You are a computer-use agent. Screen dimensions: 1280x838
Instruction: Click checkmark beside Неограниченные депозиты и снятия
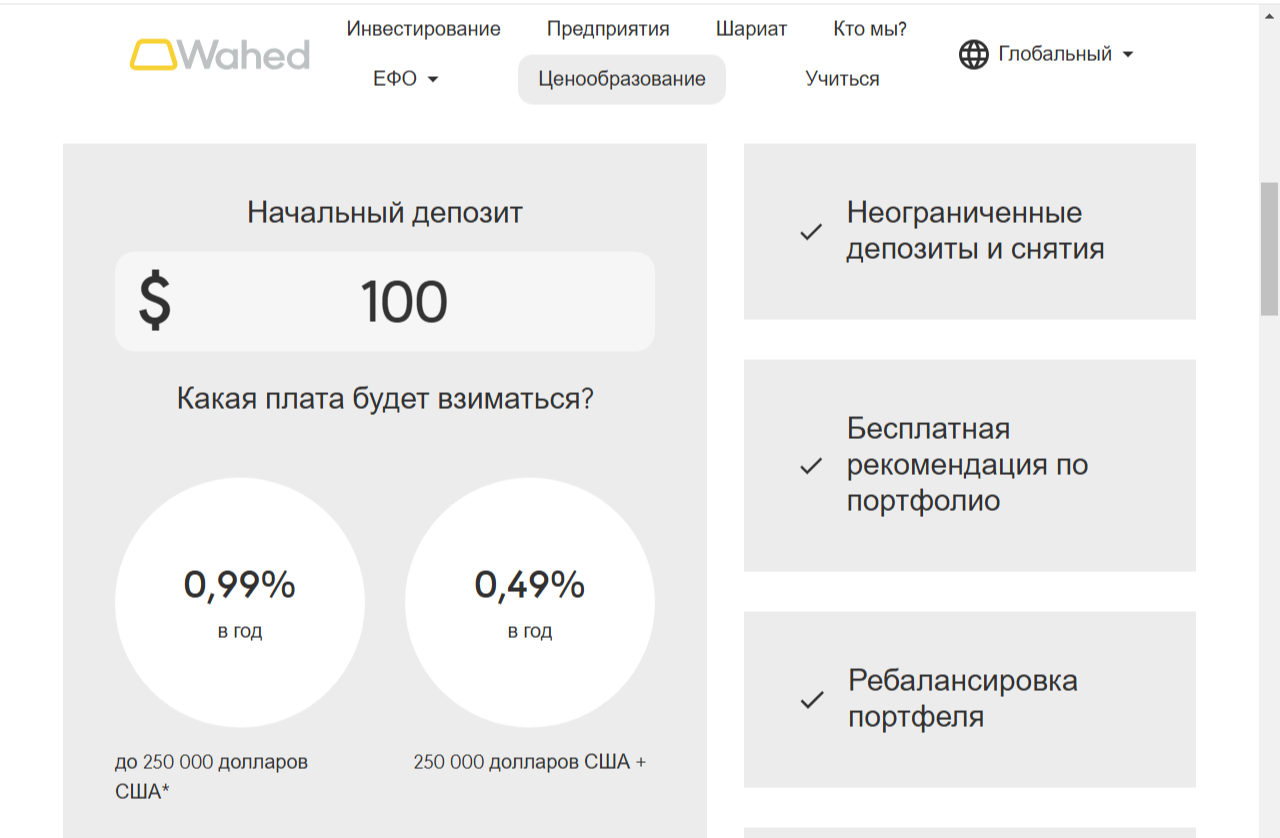(x=811, y=232)
